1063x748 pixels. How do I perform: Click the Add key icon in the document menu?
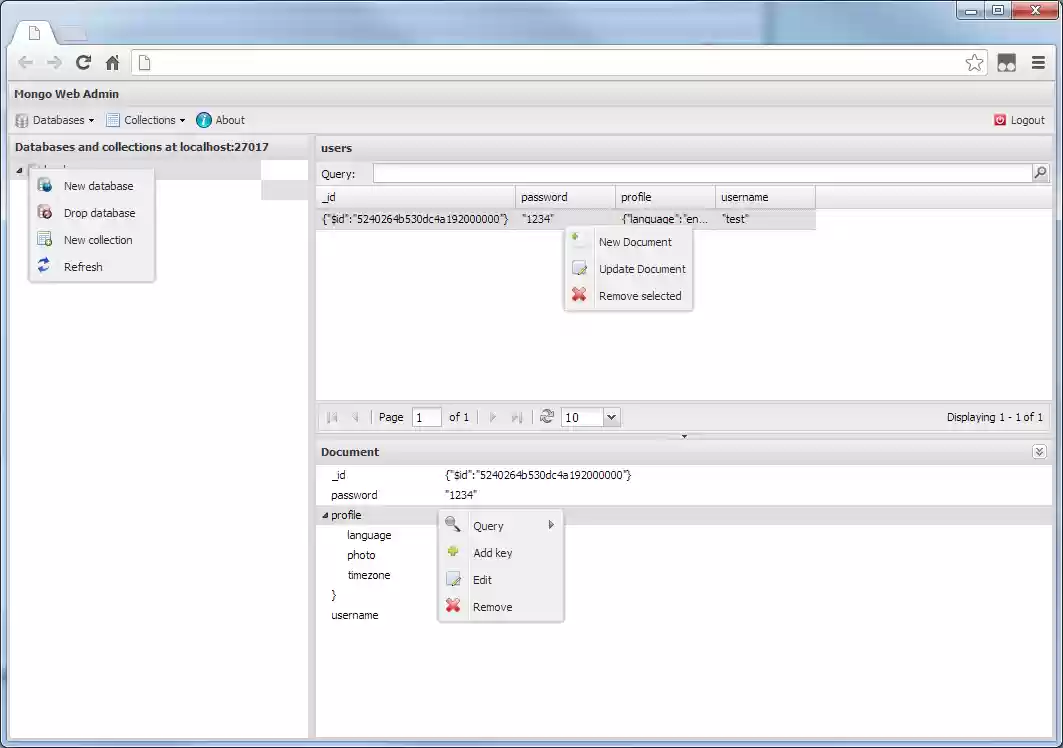pos(453,552)
